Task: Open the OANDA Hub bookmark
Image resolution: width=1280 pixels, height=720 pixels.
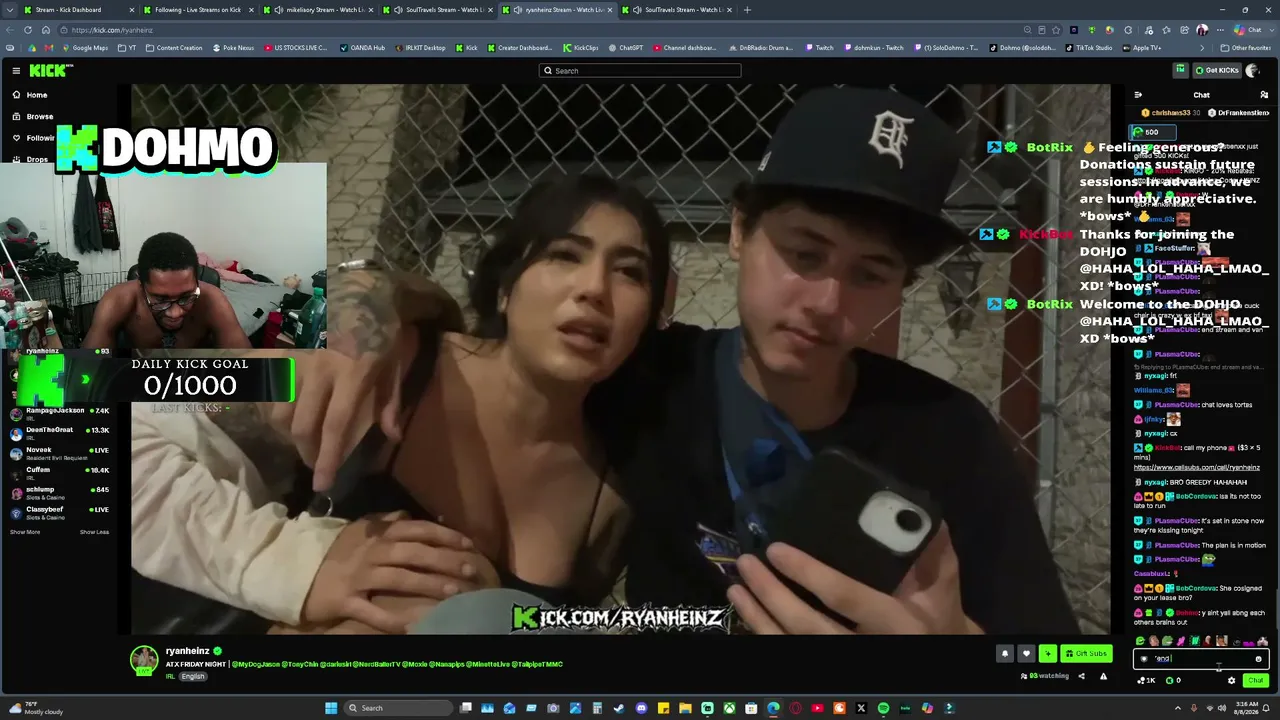Action: coord(362,48)
